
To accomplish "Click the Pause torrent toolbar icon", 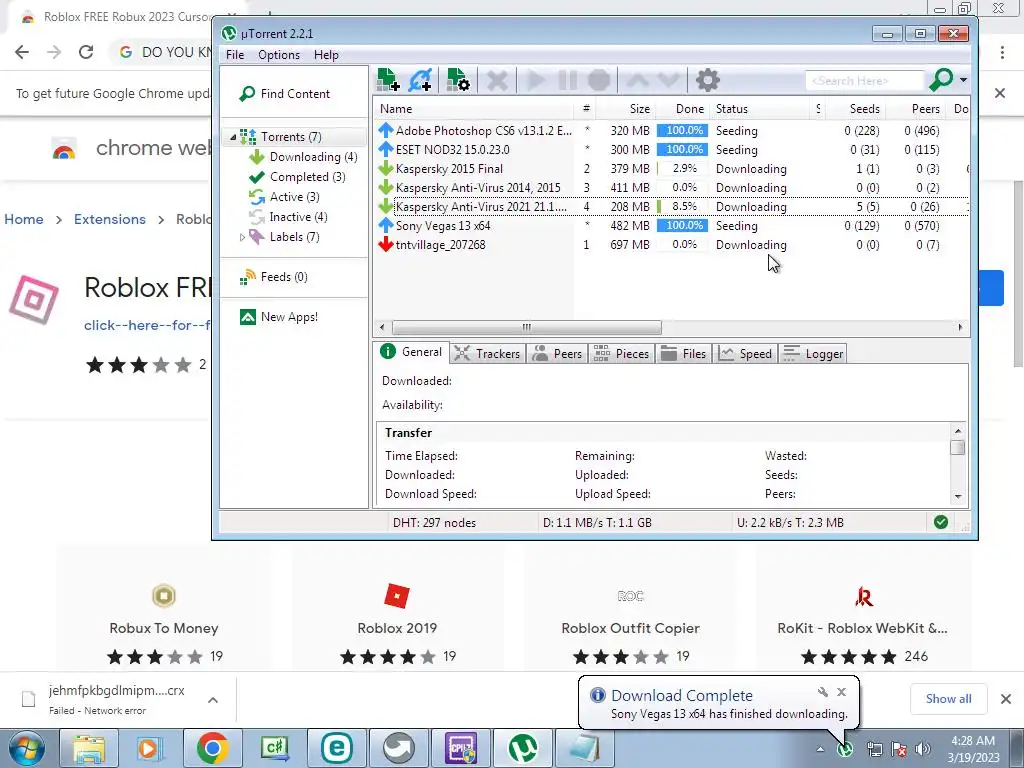I will click(568, 80).
